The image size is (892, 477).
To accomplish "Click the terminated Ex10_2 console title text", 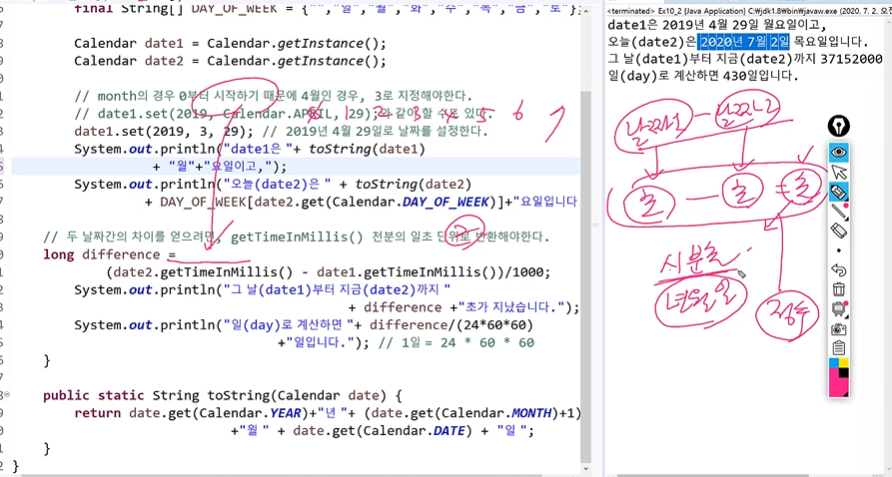I will [x=748, y=11].
